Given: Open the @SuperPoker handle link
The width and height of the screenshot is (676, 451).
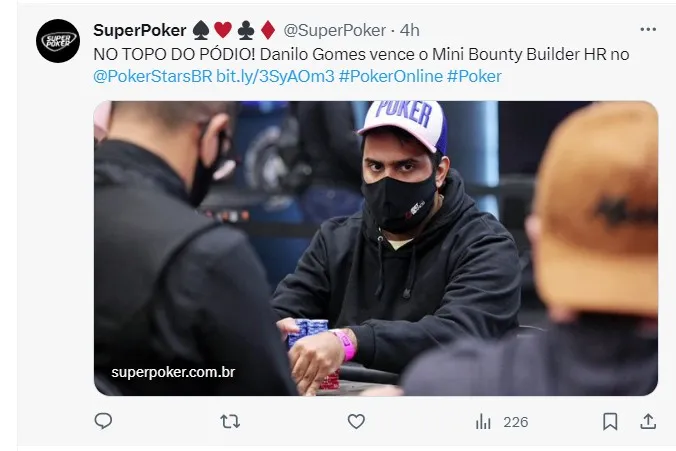Looking at the screenshot, I should pyautogui.click(x=335, y=30).
